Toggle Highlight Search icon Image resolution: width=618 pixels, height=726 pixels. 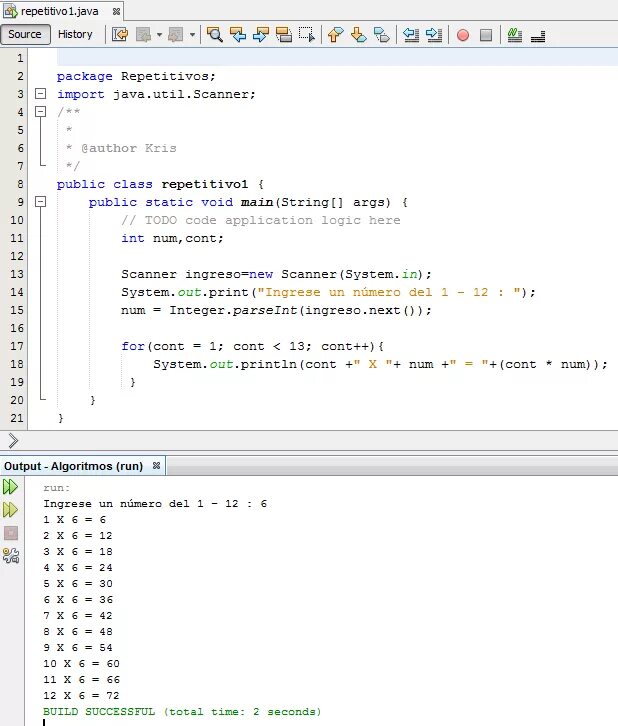point(283,35)
